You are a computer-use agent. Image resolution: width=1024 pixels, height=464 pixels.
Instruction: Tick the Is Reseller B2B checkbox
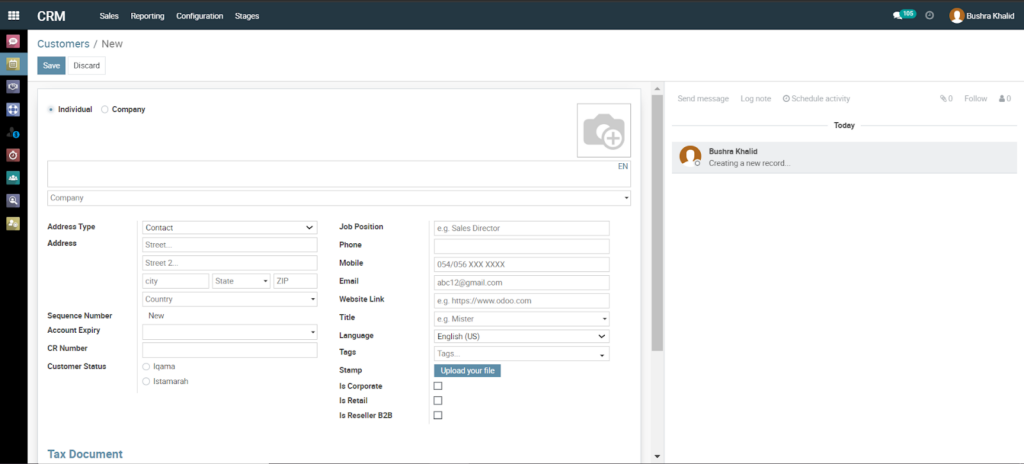pos(437,415)
